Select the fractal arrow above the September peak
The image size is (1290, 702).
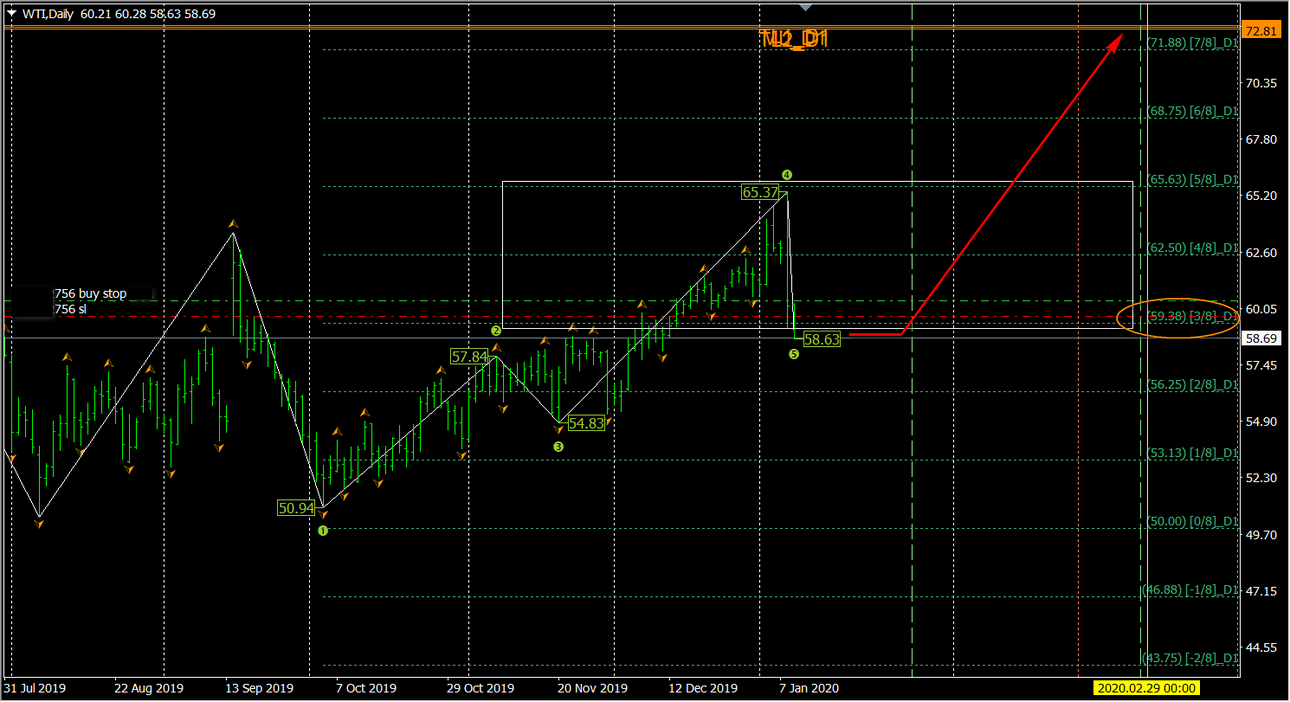[233, 223]
